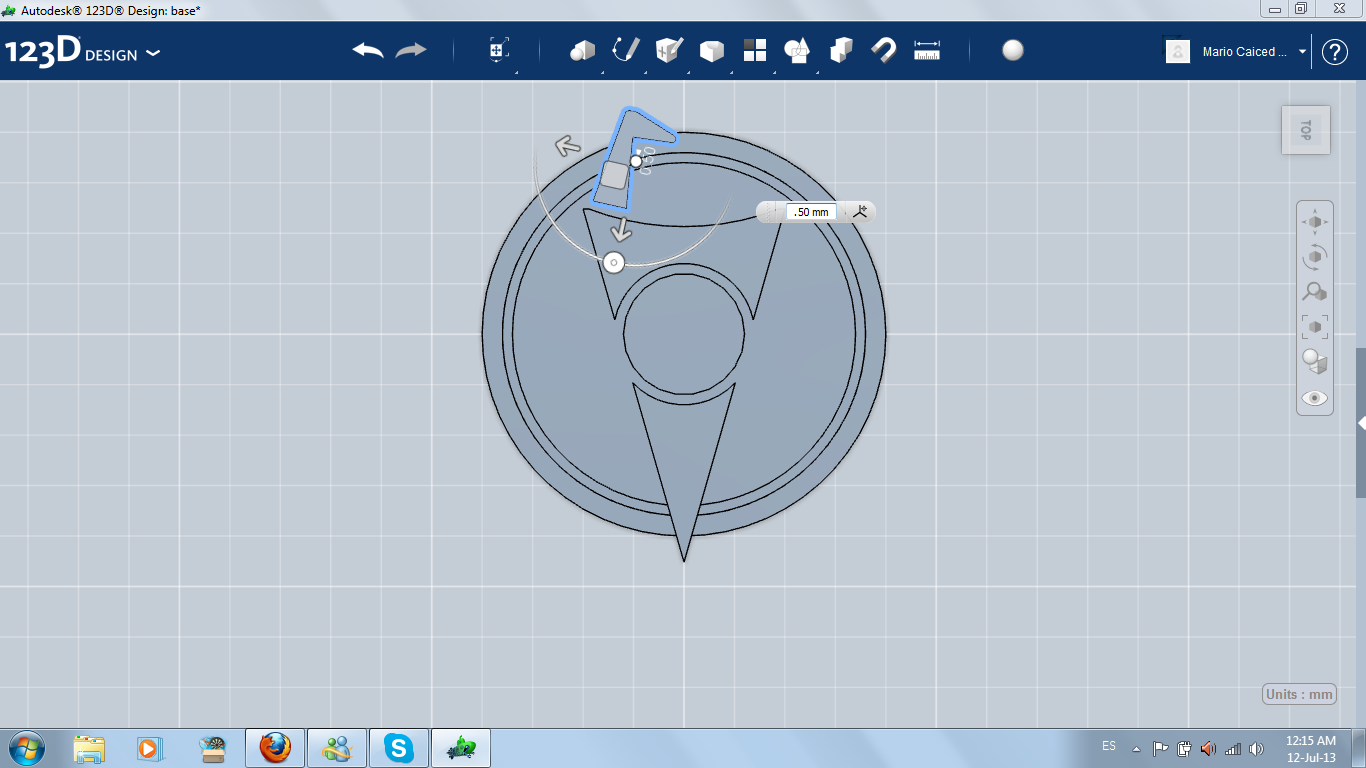Open the Construct tool
The height and width of the screenshot is (768, 1366).
pyautogui.click(x=669, y=50)
